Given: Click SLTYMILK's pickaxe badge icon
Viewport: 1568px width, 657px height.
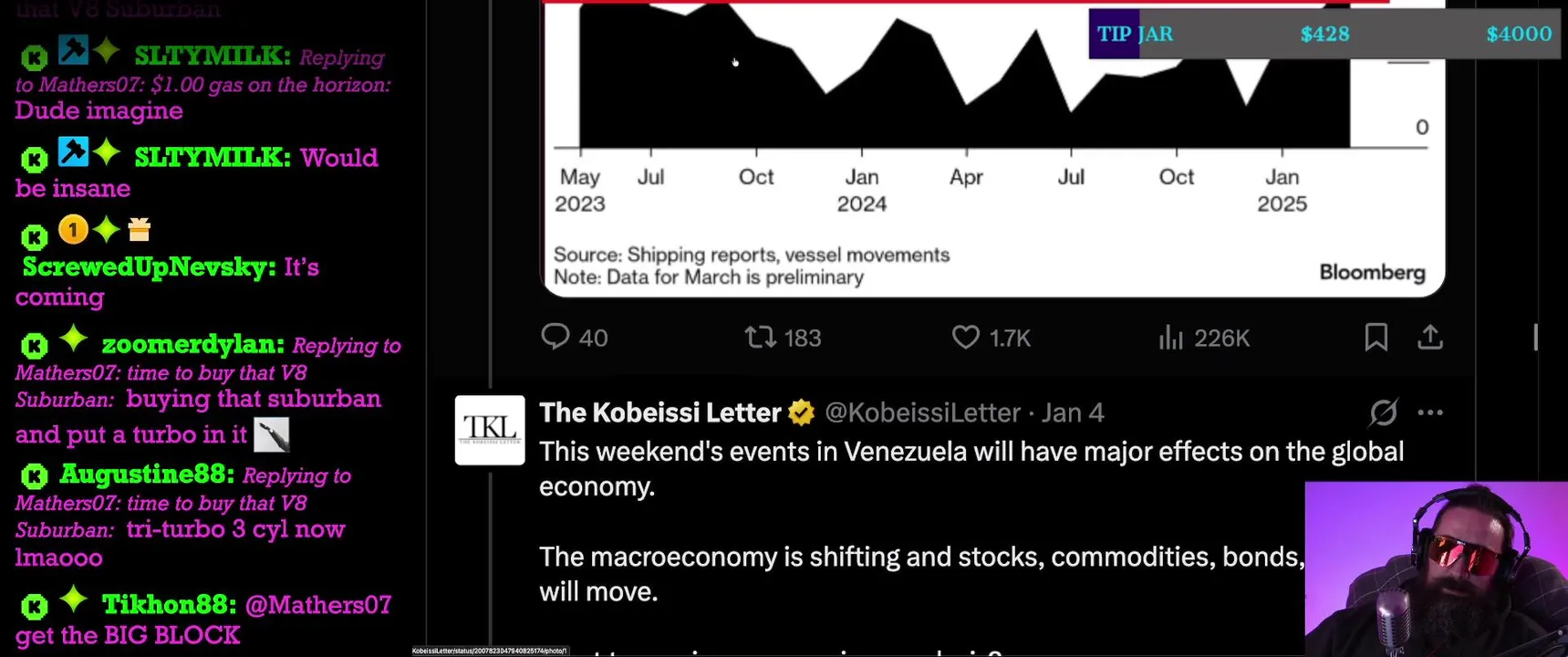Looking at the screenshot, I should click(73, 49).
